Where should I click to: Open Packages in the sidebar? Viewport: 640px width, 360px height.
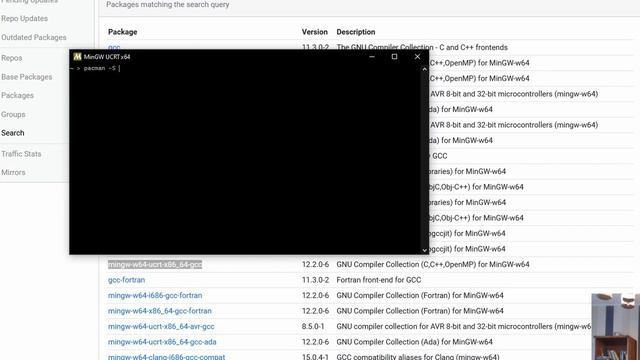17,96
